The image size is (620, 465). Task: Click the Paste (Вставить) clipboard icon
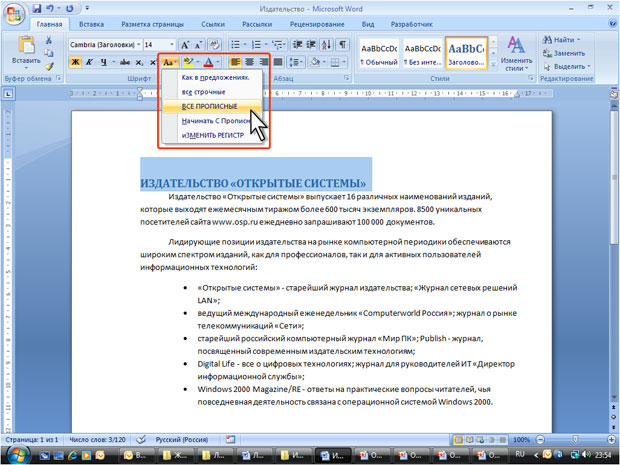coord(26,44)
